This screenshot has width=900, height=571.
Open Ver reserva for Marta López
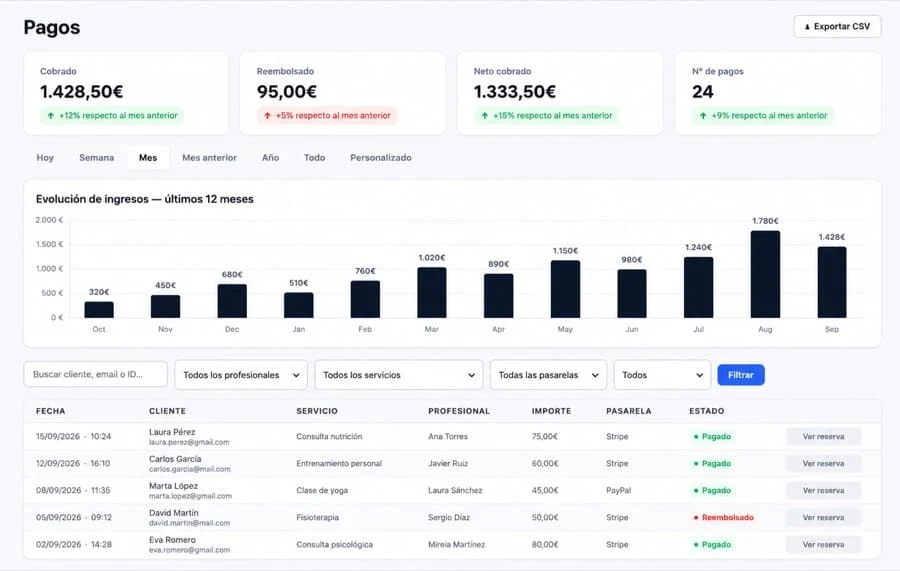[823, 491]
